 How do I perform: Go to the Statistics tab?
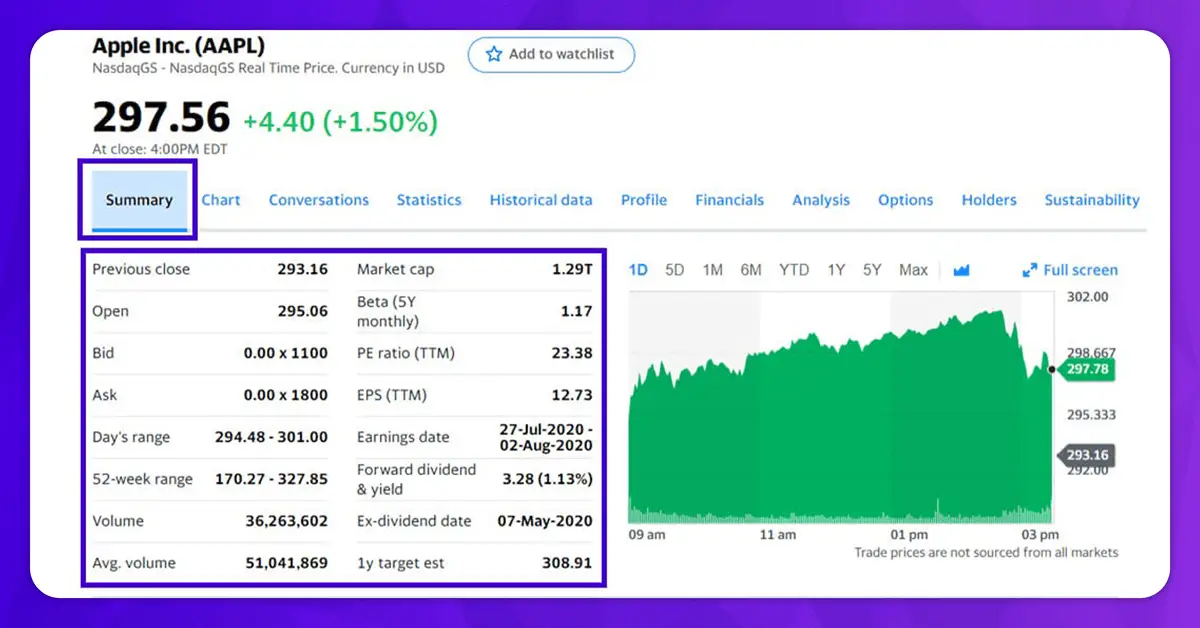pyautogui.click(x=429, y=200)
